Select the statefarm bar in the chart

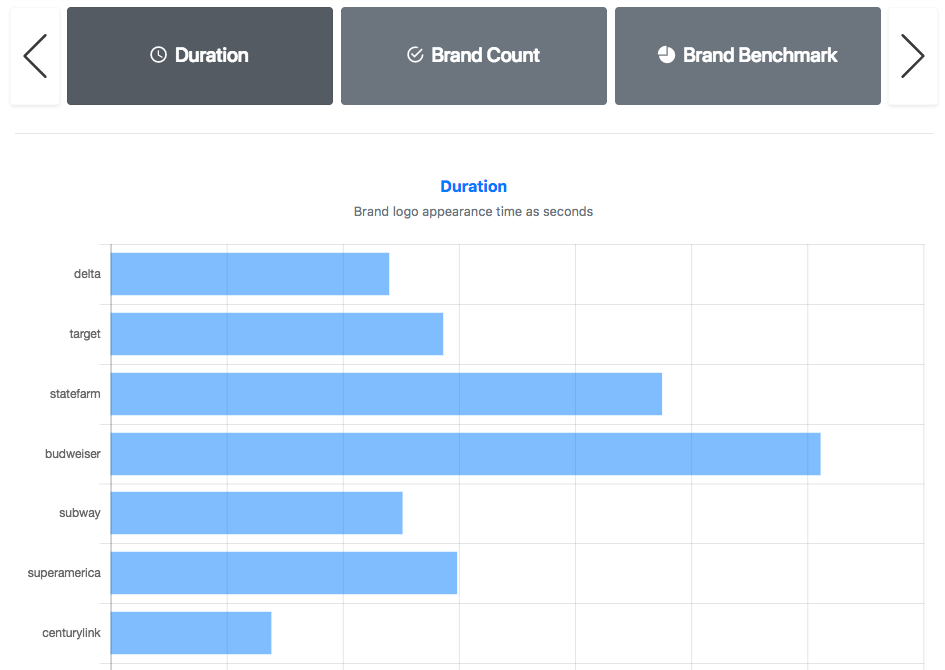386,394
